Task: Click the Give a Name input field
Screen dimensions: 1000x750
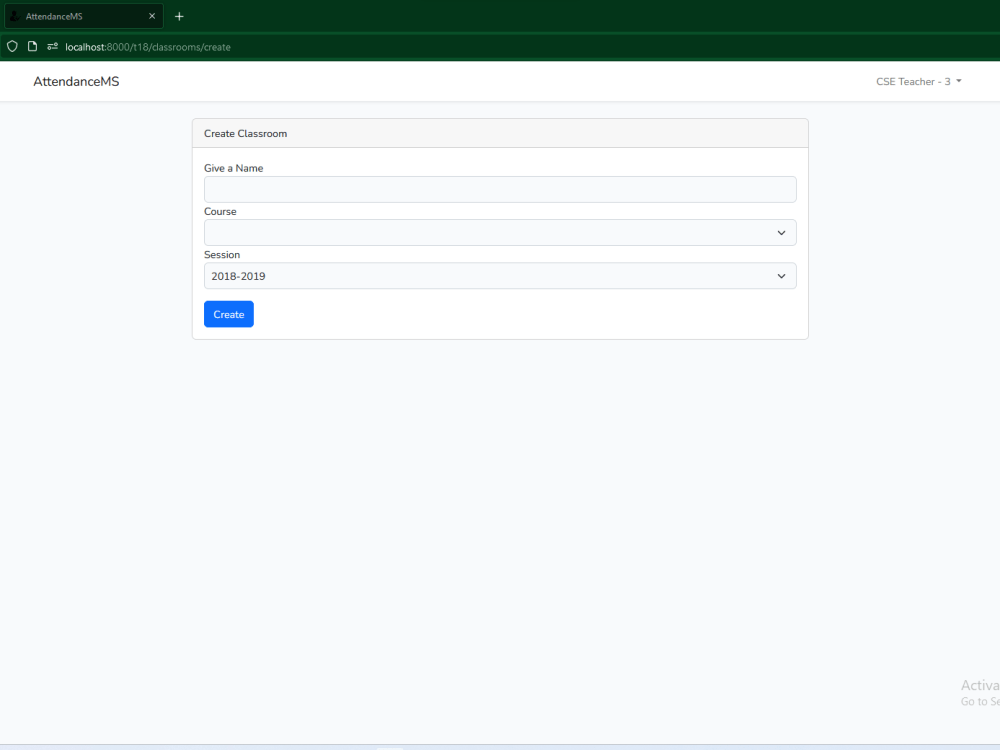Action: 500,189
